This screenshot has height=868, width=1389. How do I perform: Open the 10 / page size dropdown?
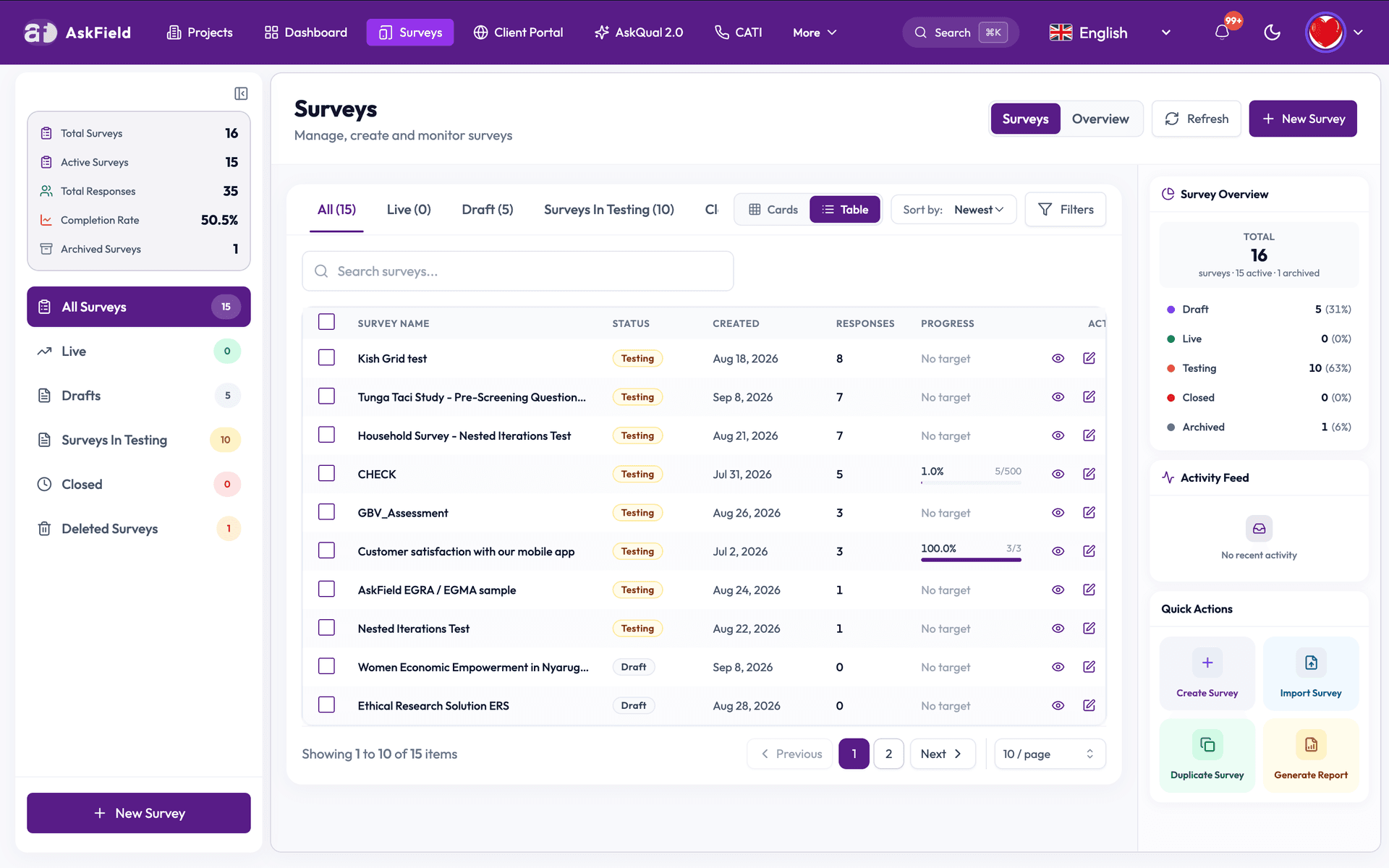point(1050,754)
